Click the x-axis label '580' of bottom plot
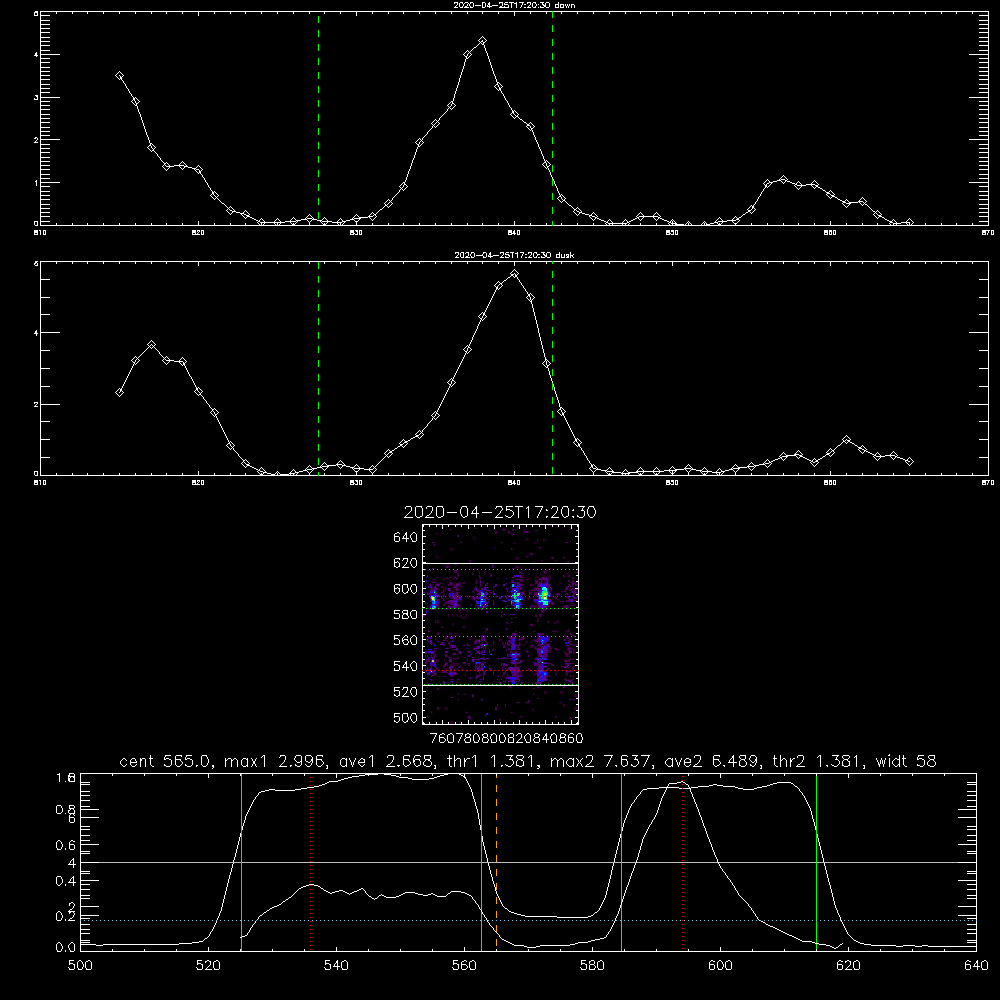The image size is (1000, 1000). click(592, 966)
